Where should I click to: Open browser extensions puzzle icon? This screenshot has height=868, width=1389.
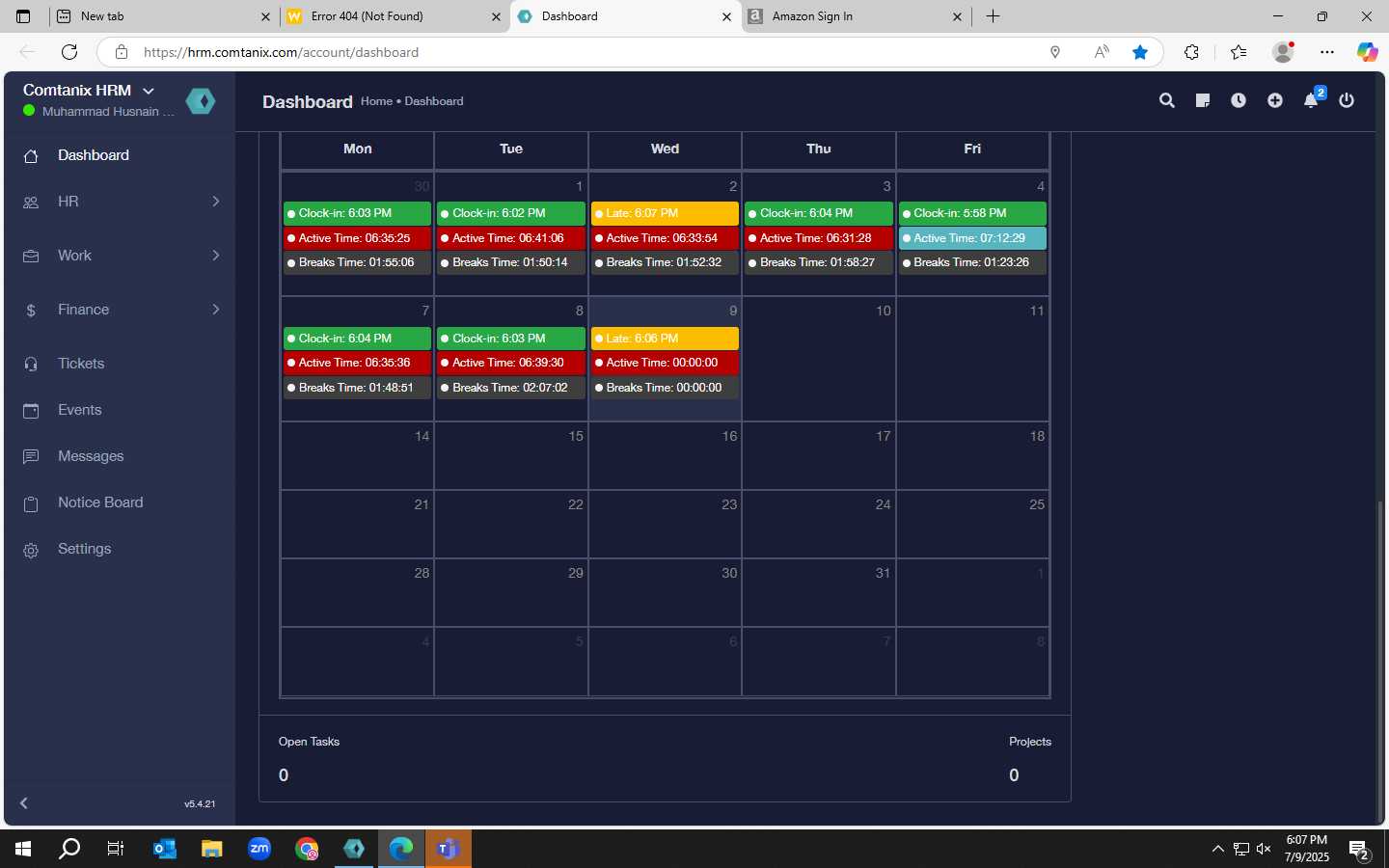pos(1191,52)
